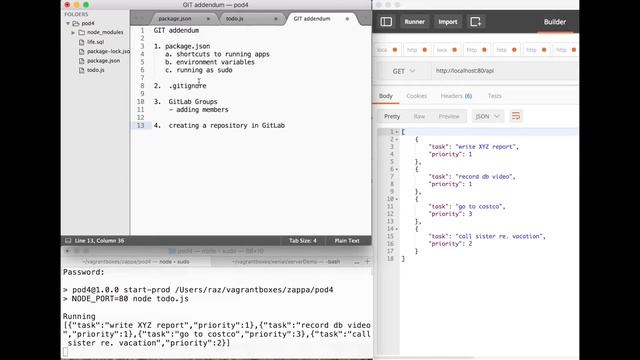Open the Headers (6) response tab
Screen dimensions: 640x360
coord(456,96)
